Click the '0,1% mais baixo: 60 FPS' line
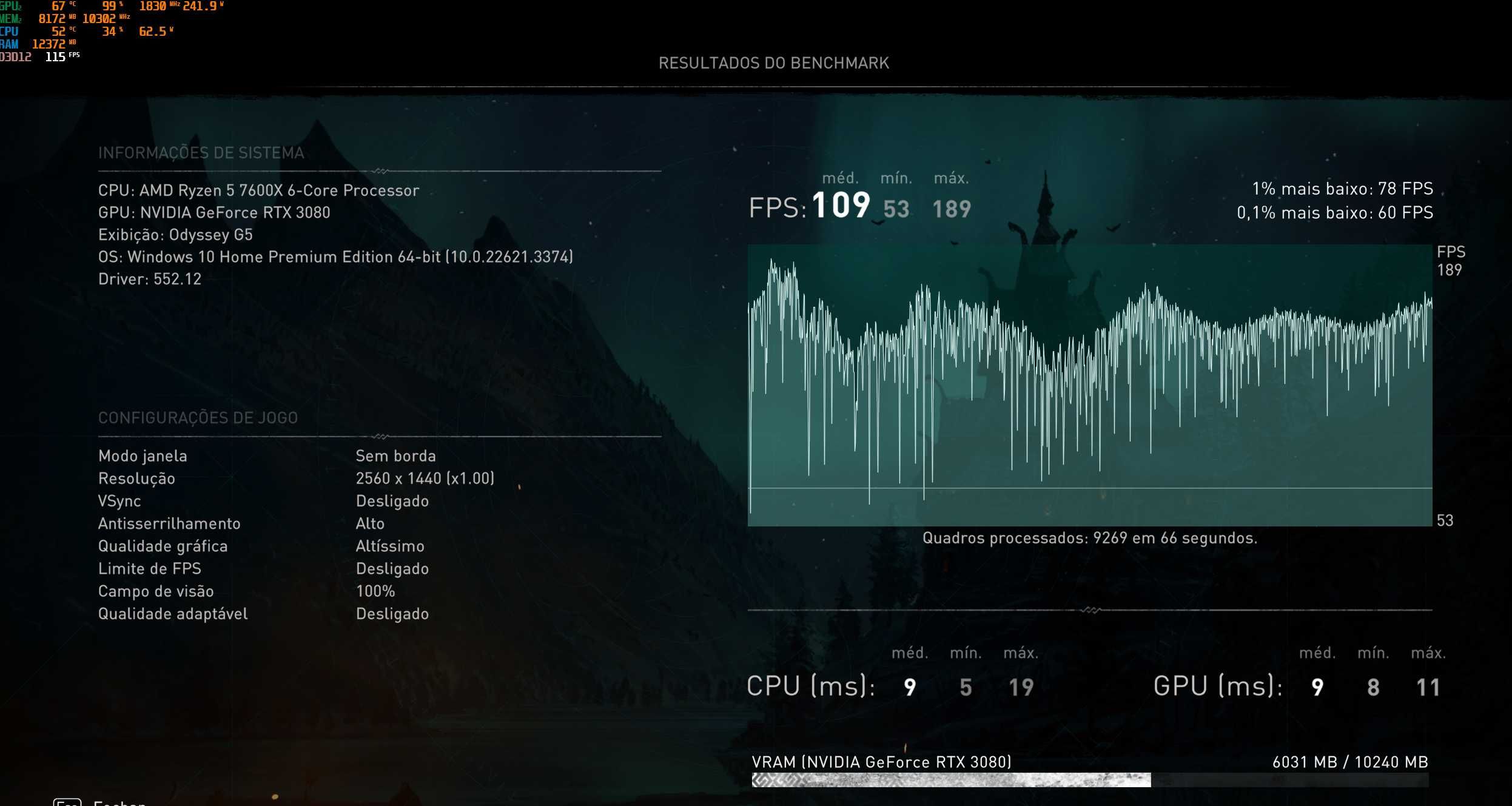 click(x=1335, y=213)
